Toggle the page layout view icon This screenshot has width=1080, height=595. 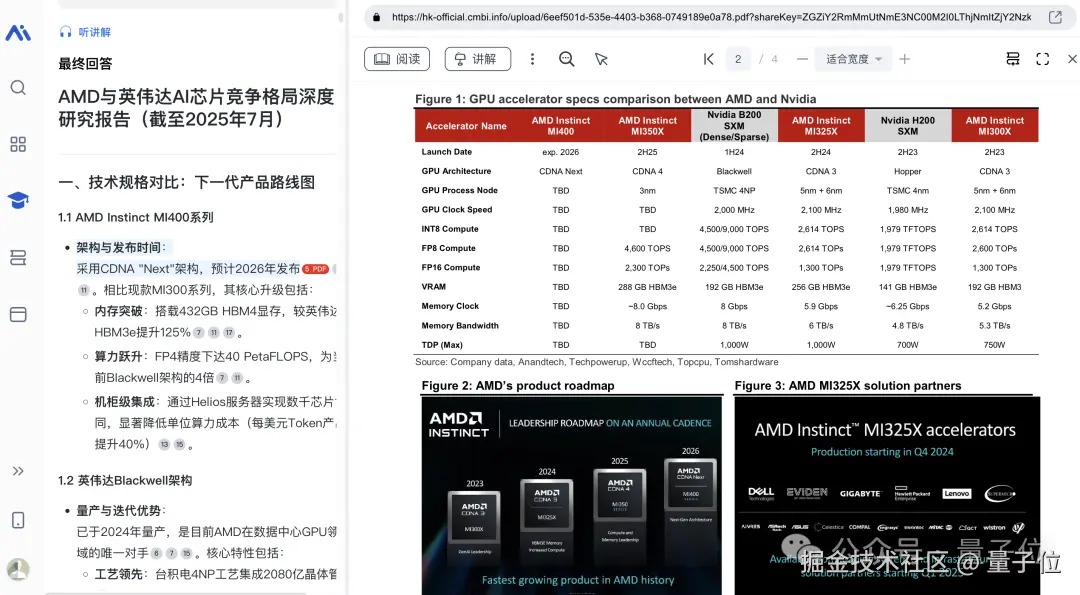(1012, 59)
